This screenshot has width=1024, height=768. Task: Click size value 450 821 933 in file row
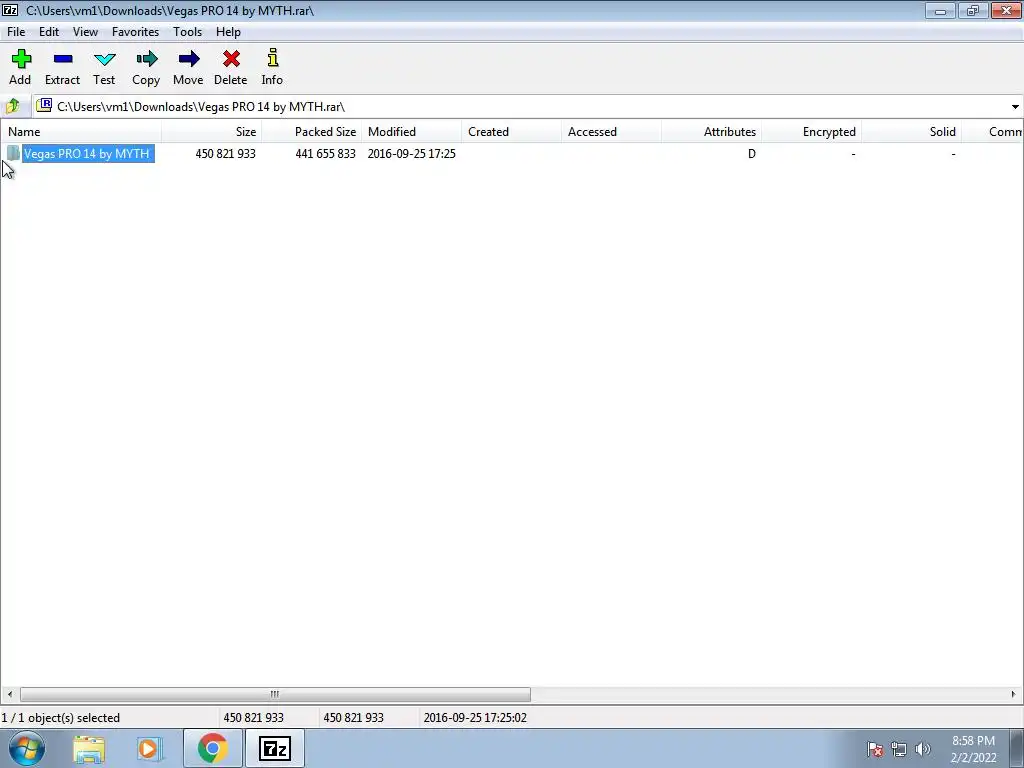[225, 153]
